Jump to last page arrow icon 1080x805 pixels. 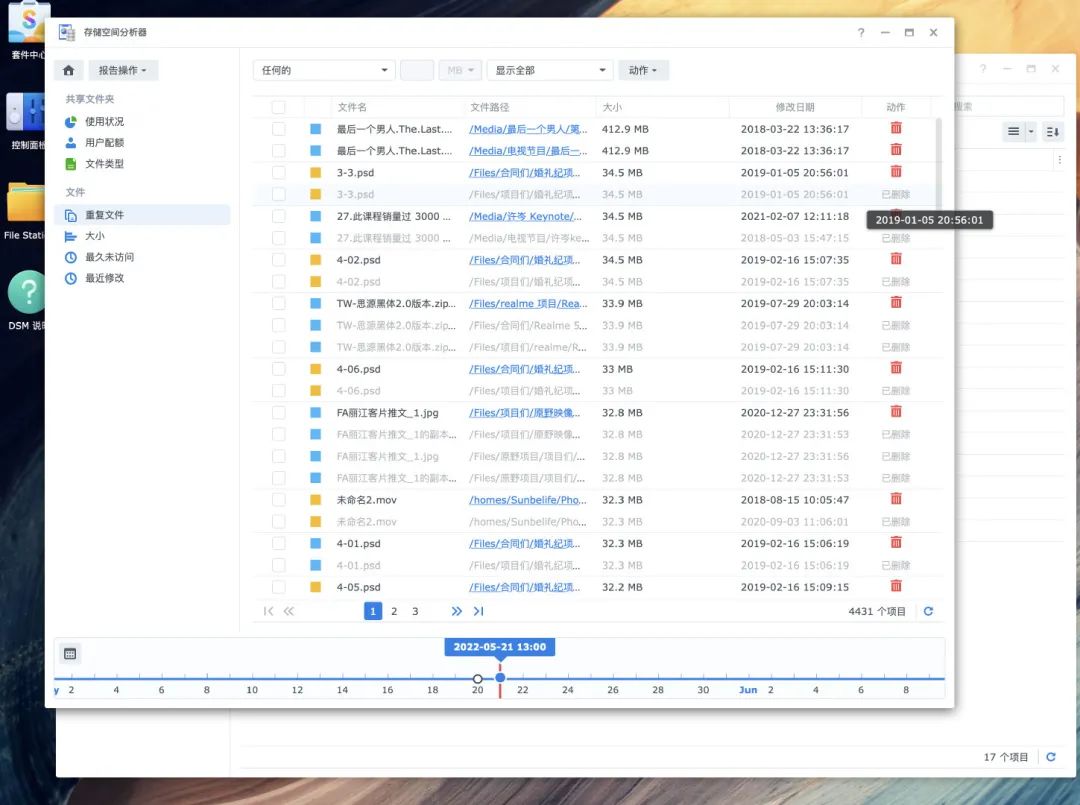pyautogui.click(x=479, y=611)
